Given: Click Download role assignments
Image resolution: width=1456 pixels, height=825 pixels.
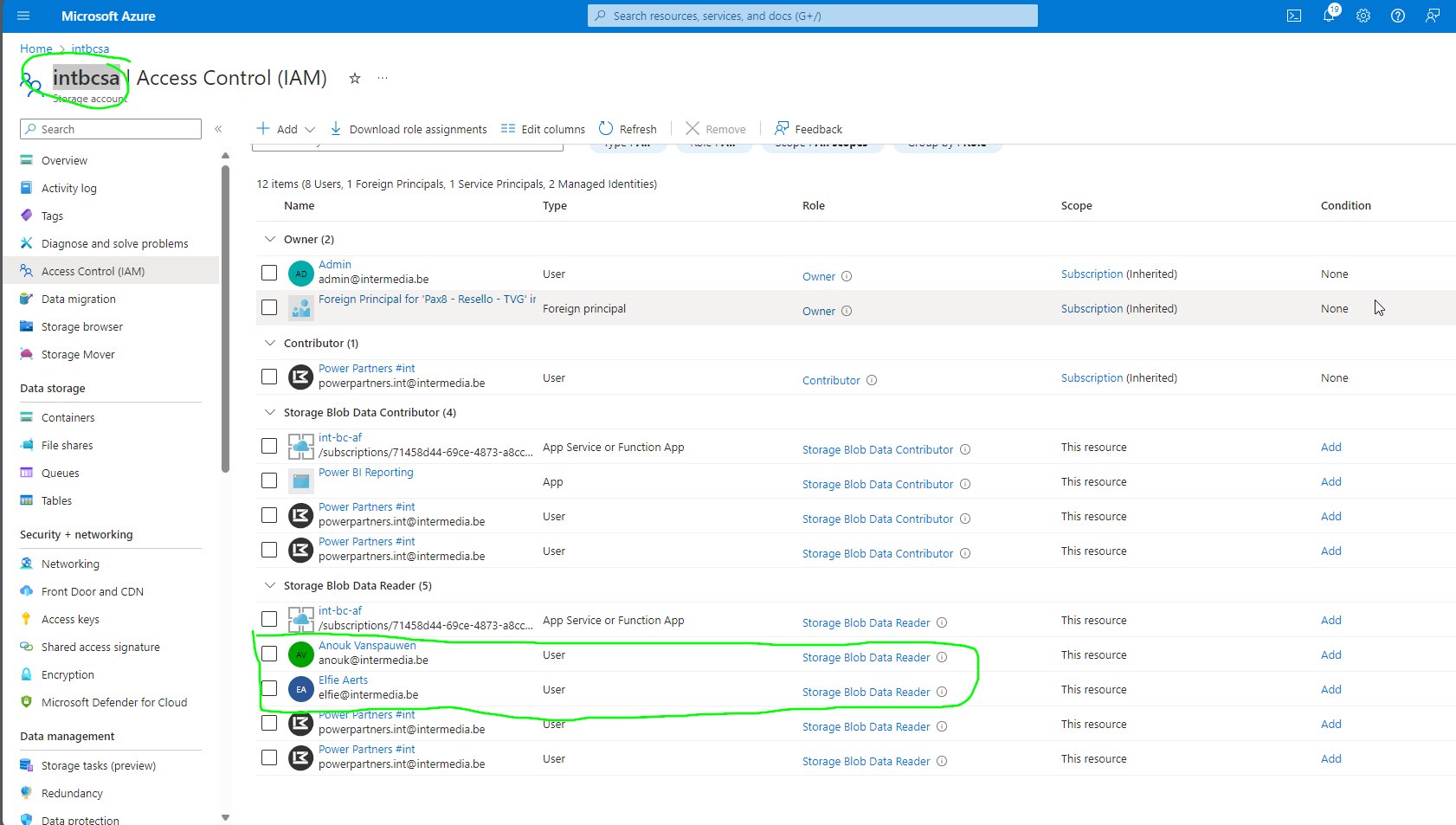Looking at the screenshot, I should coord(409,129).
